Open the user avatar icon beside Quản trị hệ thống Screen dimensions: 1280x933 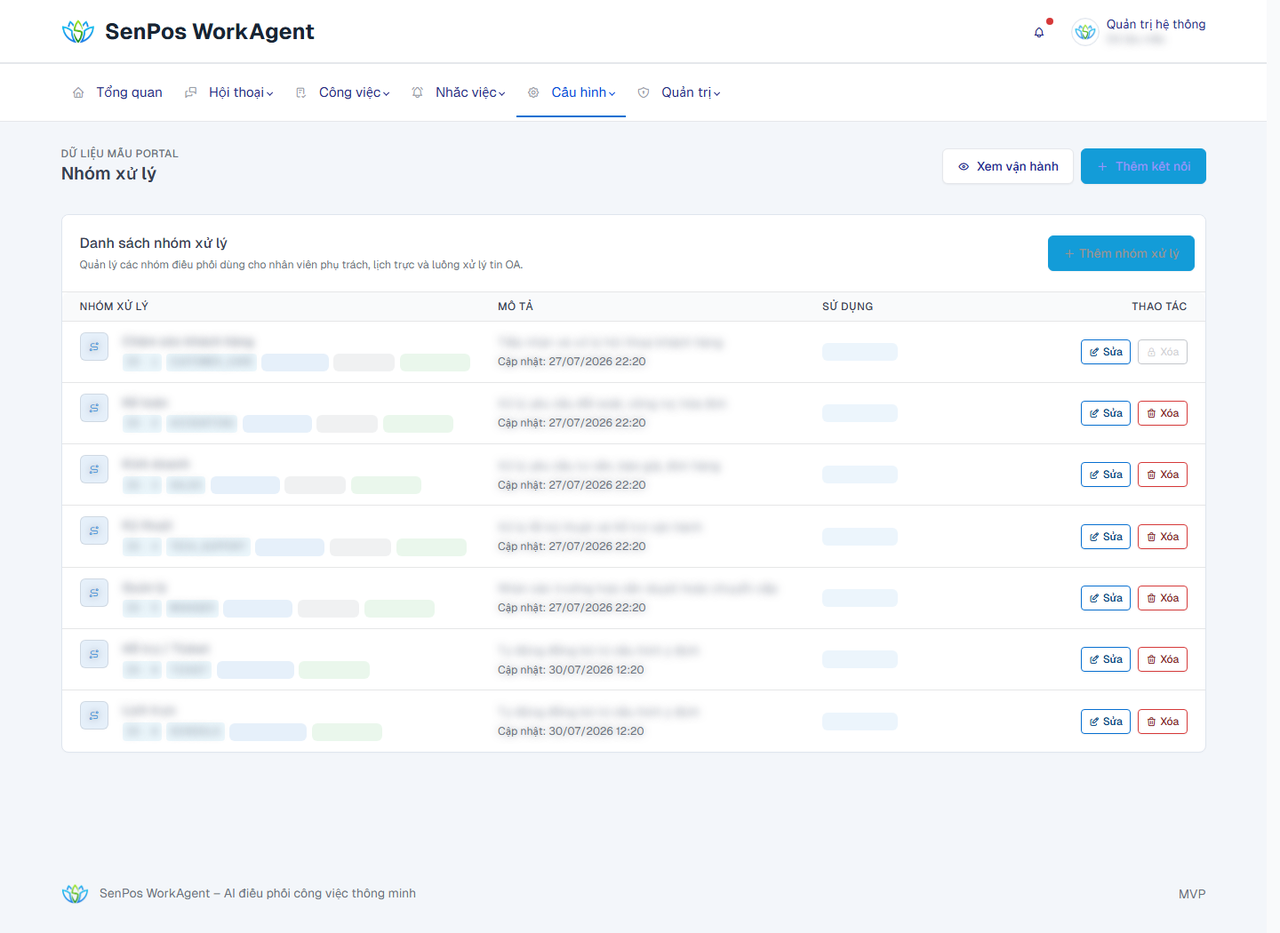(1085, 32)
